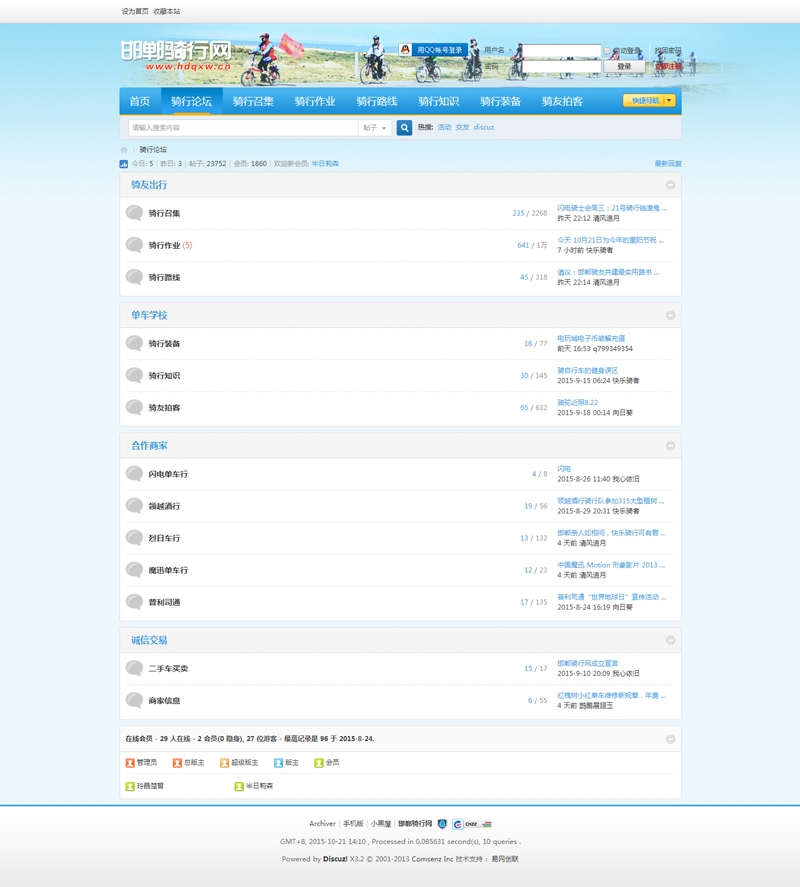The width and height of the screenshot is (800, 887).
Task: Click the 登录 login button
Action: point(624,66)
